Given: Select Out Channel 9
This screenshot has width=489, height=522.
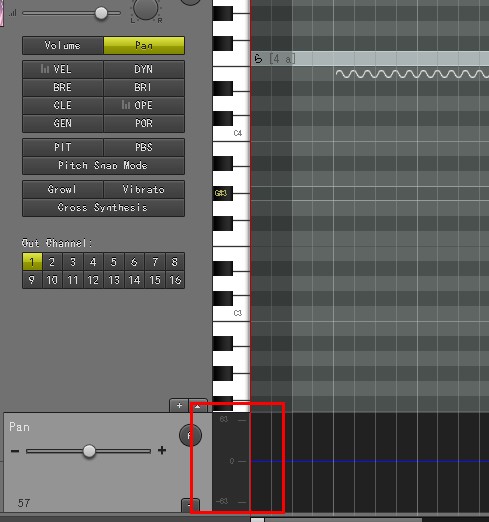Looking at the screenshot, I should pyautogui.click(x=32, y=280).
